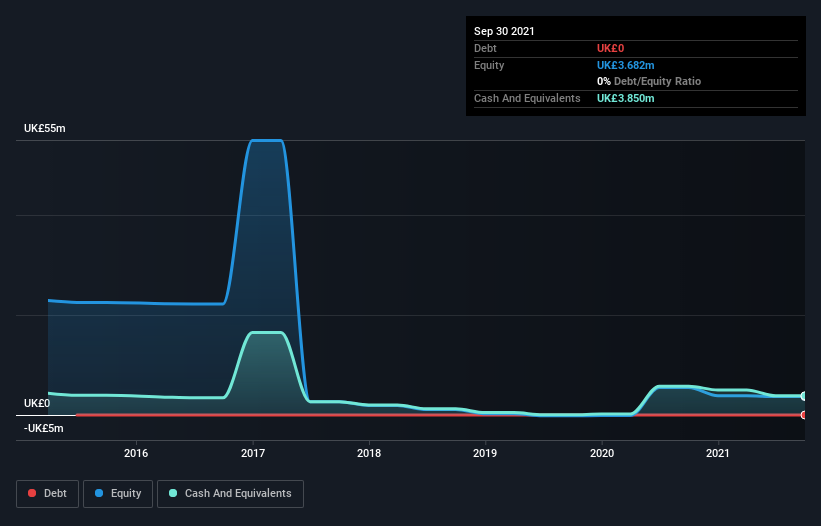Select the 2016 x-axis label
821x526 pixels.
[136, 453]
